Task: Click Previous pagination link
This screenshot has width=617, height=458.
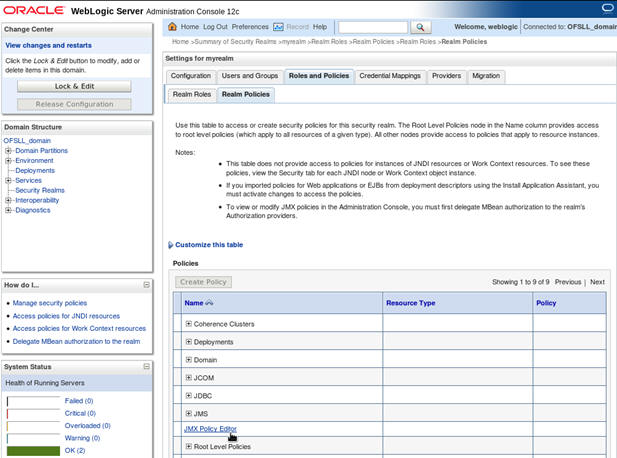Action: [x=568, y=282]
